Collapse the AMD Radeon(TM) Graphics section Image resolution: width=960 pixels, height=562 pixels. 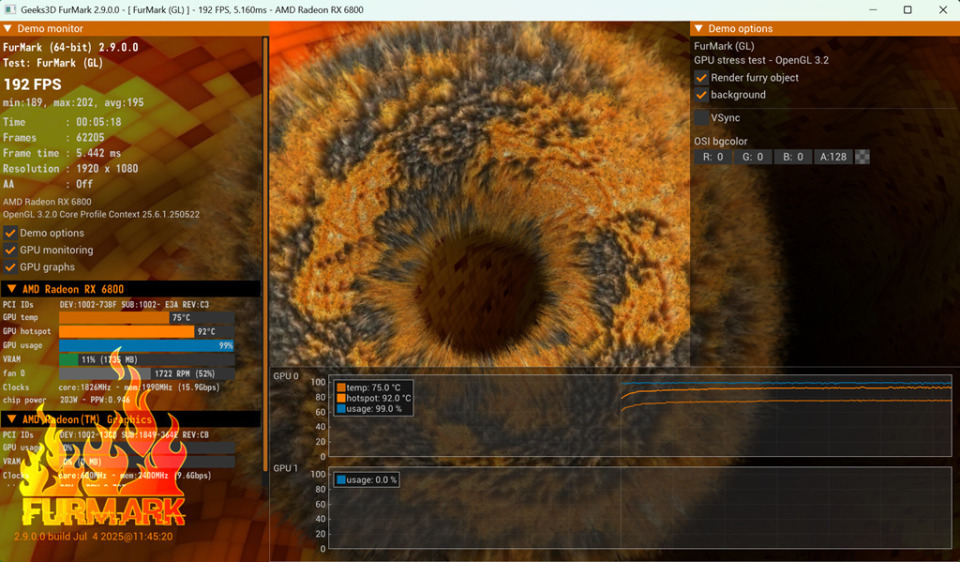pyautogui.click(x=12, y=419)
